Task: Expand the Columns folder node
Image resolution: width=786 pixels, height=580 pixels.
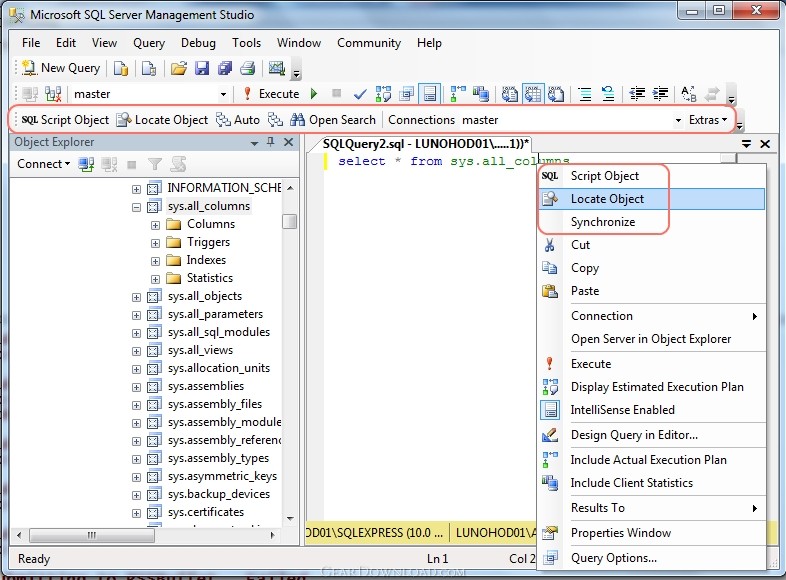Action: tap(155, 225)
